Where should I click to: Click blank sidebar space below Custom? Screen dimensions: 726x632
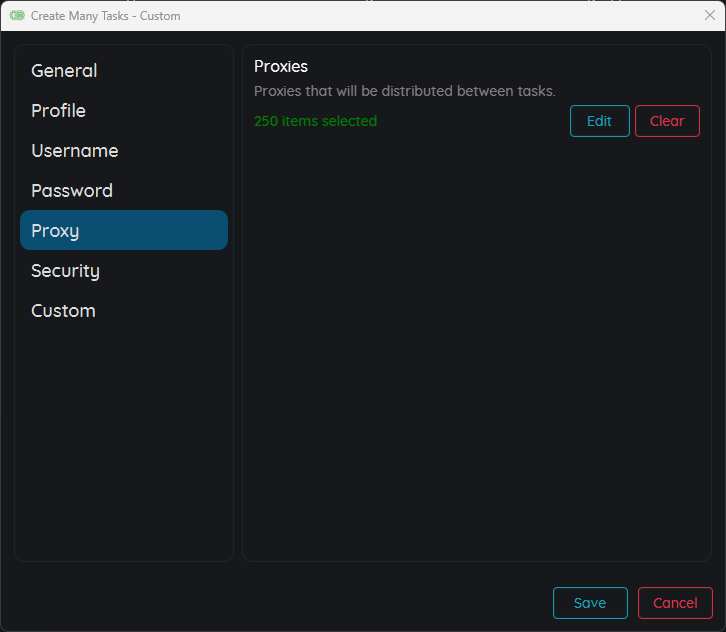pyautogui.click(x=123, y=440)
